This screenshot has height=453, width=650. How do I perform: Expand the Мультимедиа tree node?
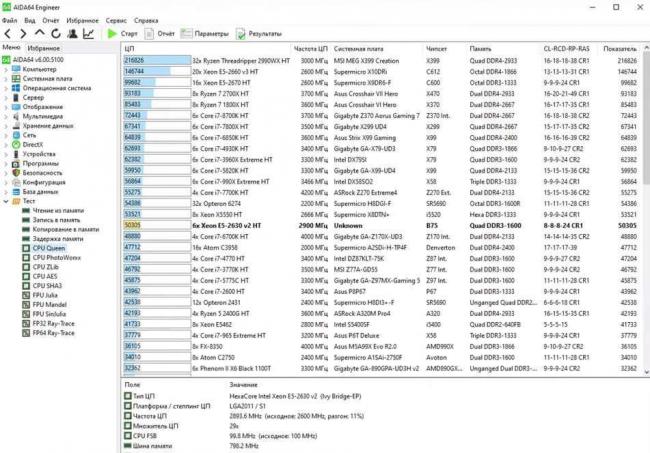[6, 116]
